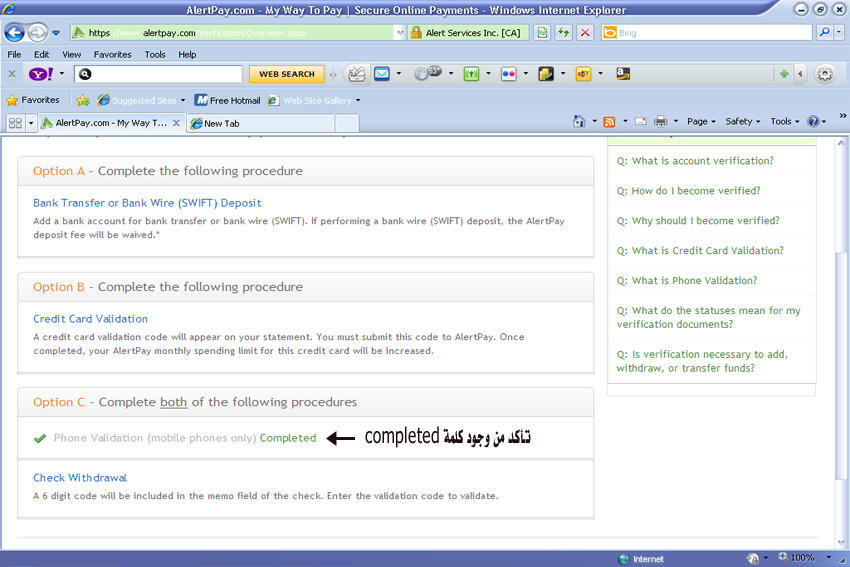Image resolution: width=850 pixels, height=567 pixels.
Task: Click the green plus add-button icon
Action: [x=784, y=74]
